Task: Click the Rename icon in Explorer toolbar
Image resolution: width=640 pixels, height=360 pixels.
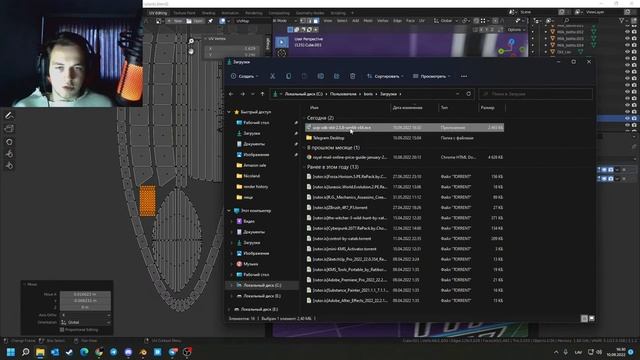Action: (x=320, y=76)
